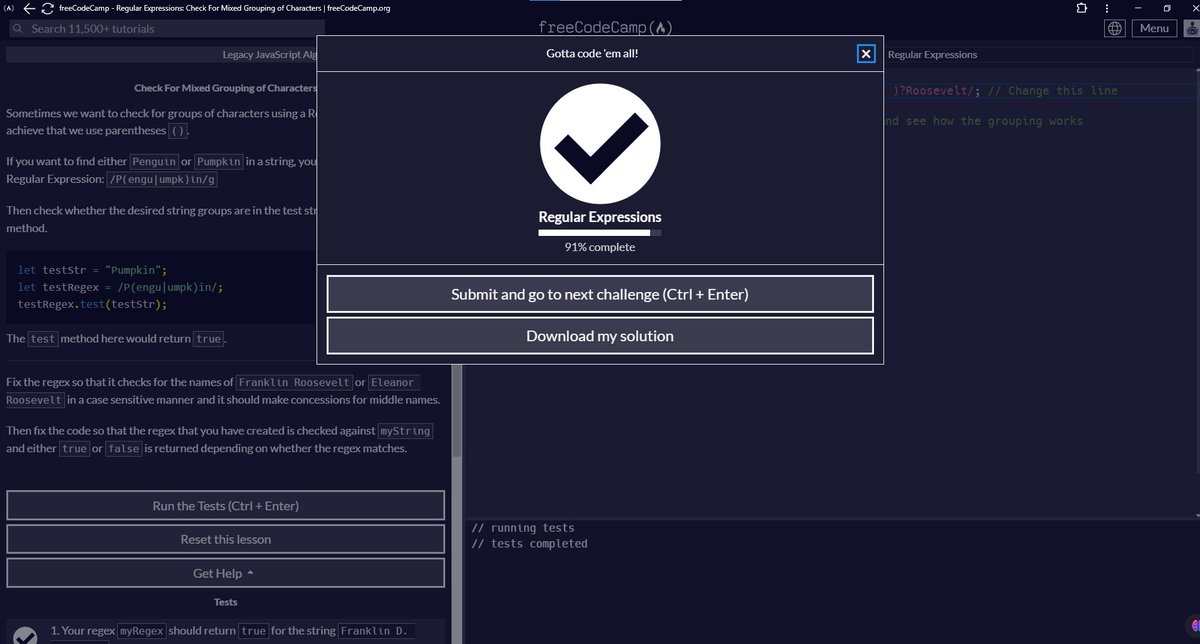The height and width of the screenshot is (644, 1200).
Task: Click the code editor line with Roosevelt regex
Action: click(1005, 91)
